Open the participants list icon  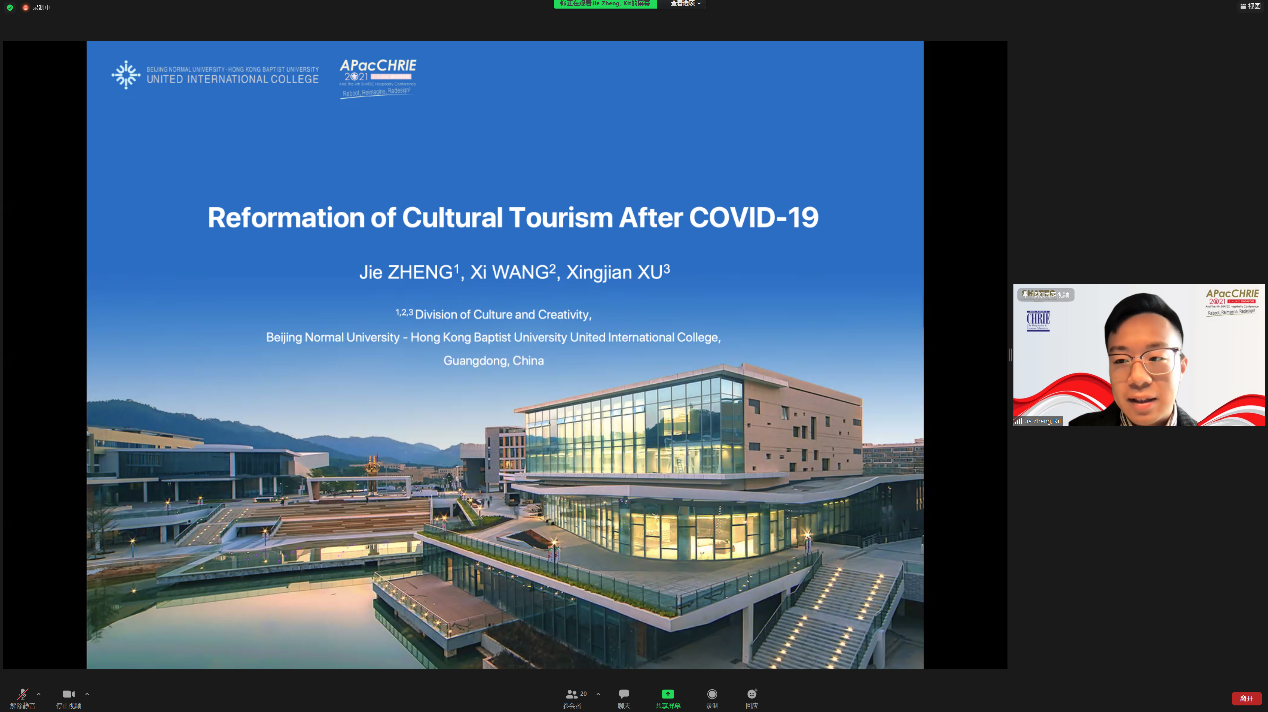pos(572,694)
